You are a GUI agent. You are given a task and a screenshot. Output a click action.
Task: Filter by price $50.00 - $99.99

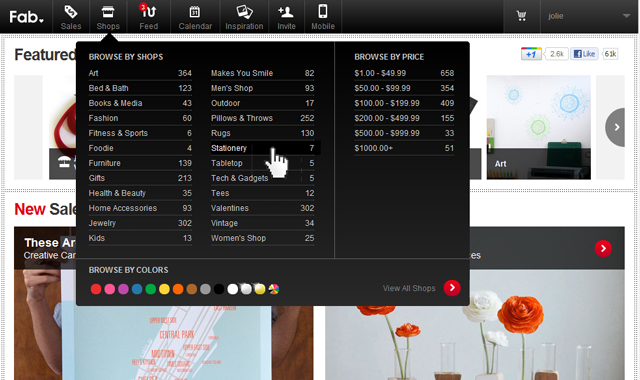tap(404, 88)
